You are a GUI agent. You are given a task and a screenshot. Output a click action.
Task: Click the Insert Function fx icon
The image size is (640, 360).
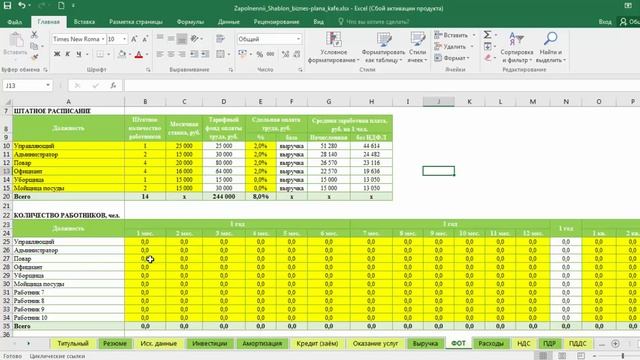pos(113,85)
